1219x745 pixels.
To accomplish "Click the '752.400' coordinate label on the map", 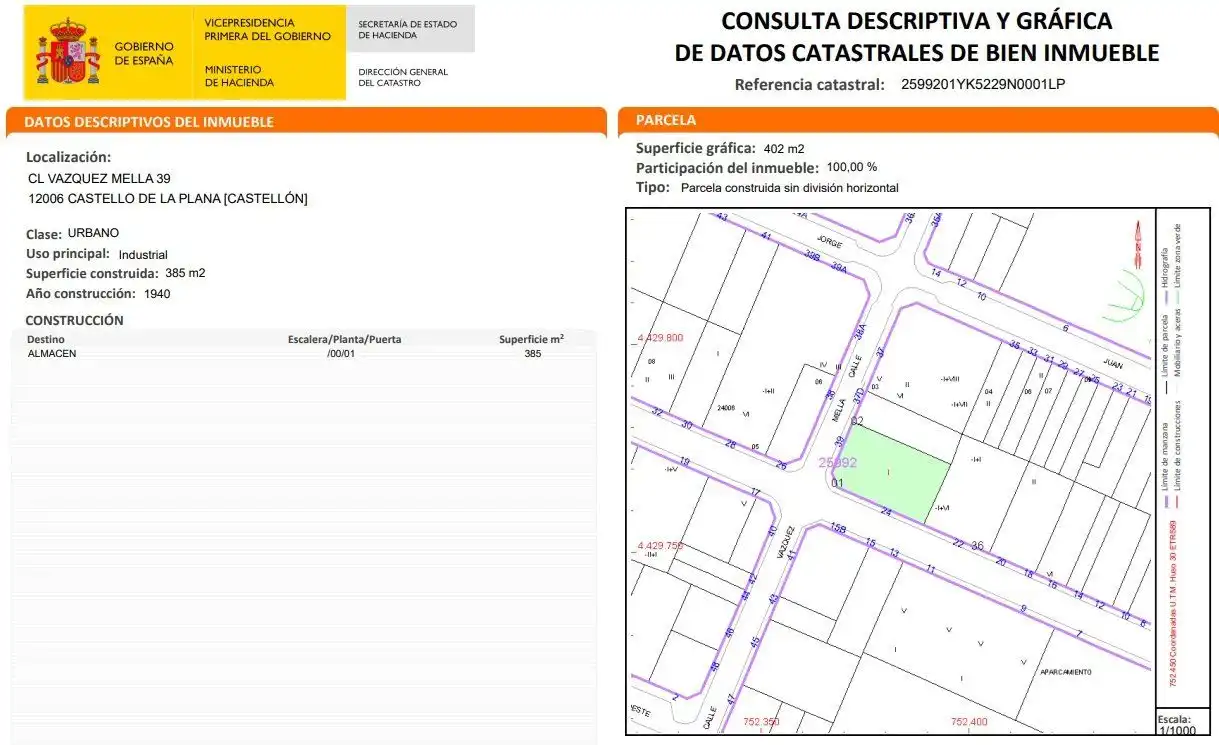I will pyautogui.click(x=969, y=721).
